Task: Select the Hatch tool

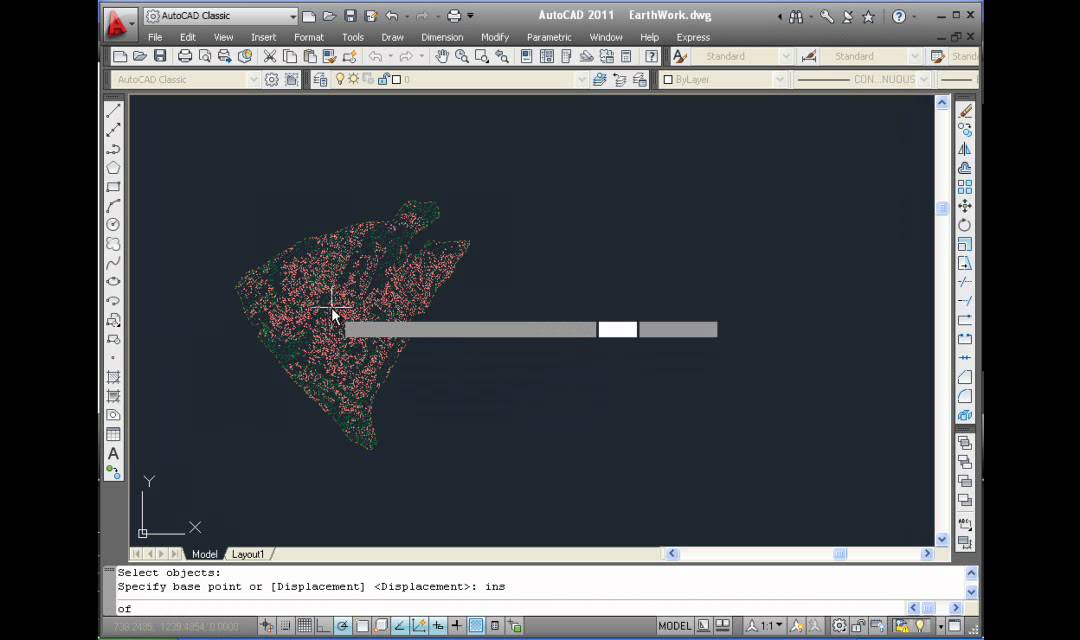Action: pyautogui.click(x=114, y=377)
